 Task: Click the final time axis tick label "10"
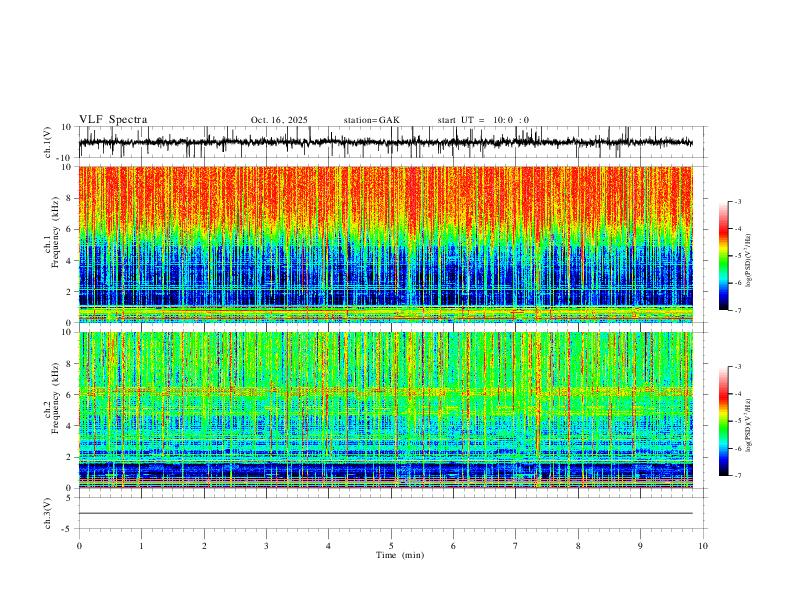703,546
